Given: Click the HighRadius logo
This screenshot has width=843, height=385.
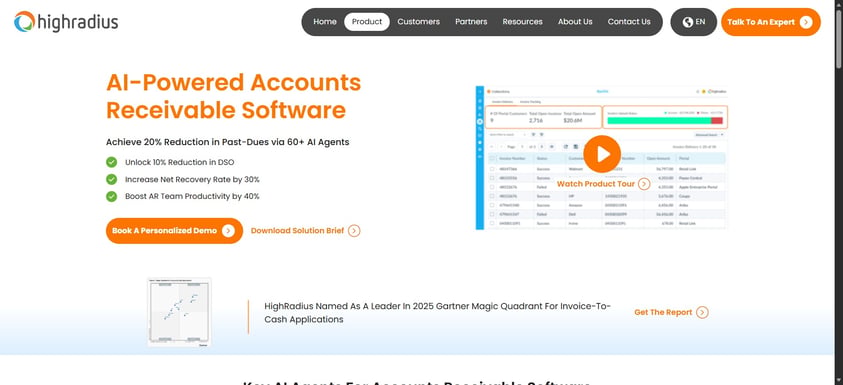Looking at the screenshot, I should pyautogui.click(x=66, y=22).
